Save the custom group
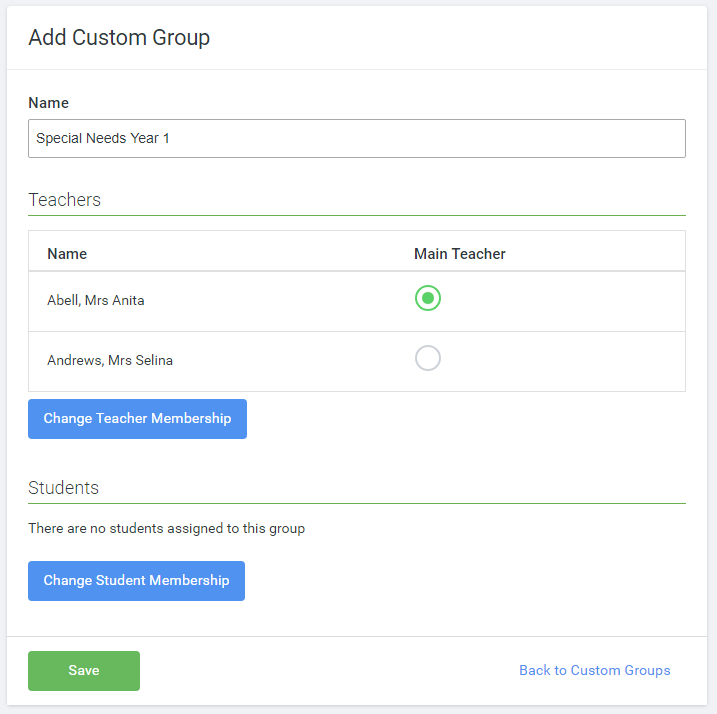Screen dimensions: 717x714 84,671
